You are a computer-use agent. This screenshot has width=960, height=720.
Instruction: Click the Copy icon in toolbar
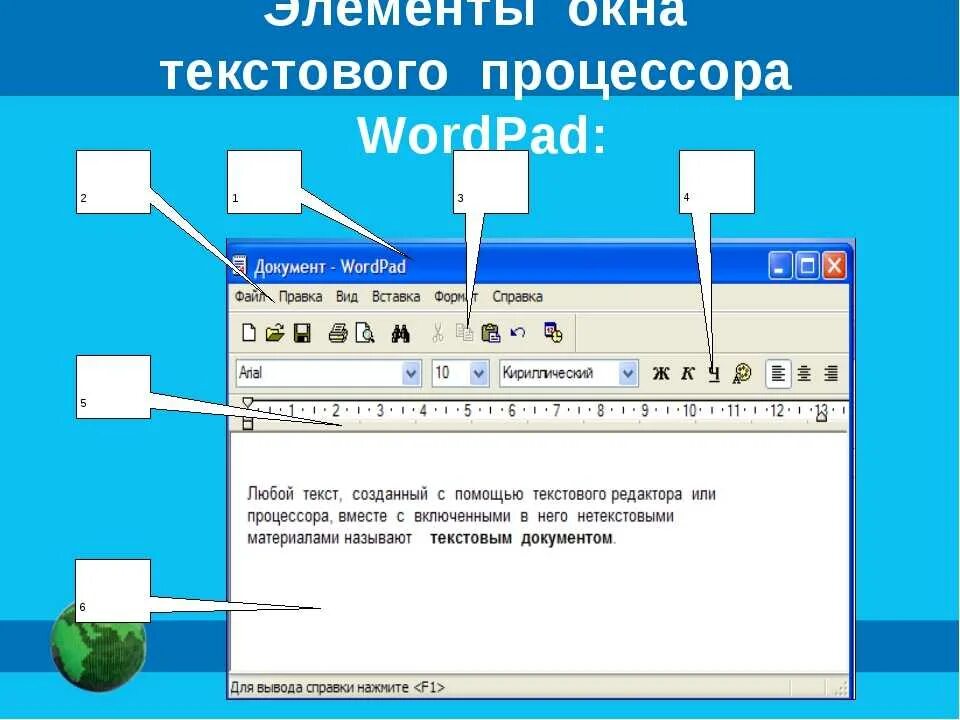[465, 332]
